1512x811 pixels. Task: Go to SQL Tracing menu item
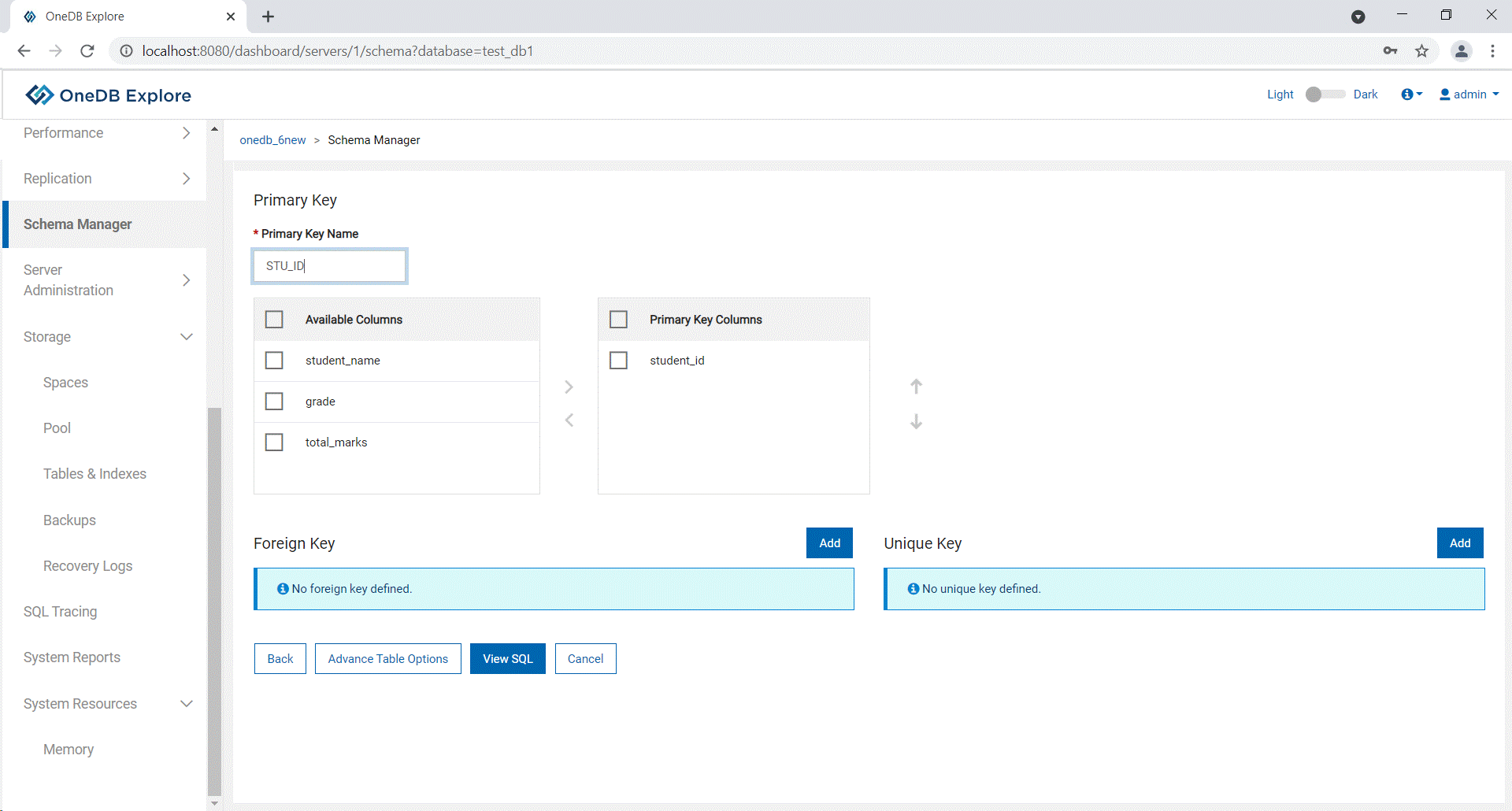(61, 612)
